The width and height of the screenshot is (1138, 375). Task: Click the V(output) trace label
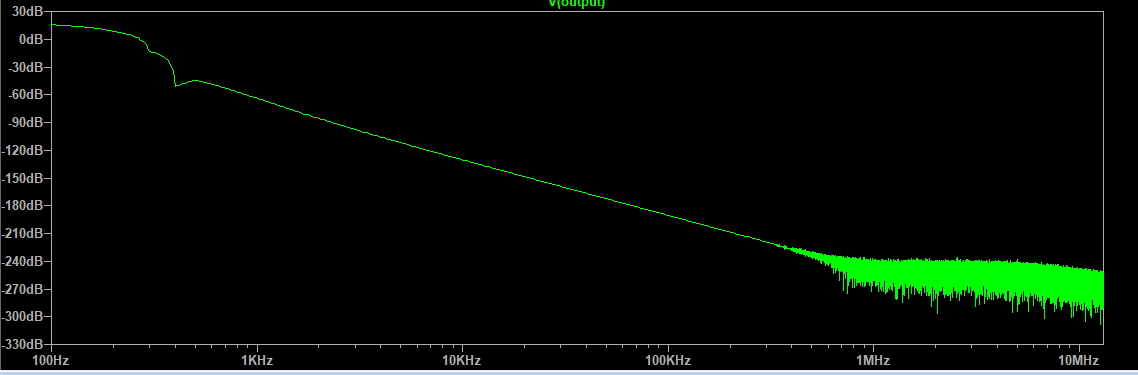(x=576, y=3)
